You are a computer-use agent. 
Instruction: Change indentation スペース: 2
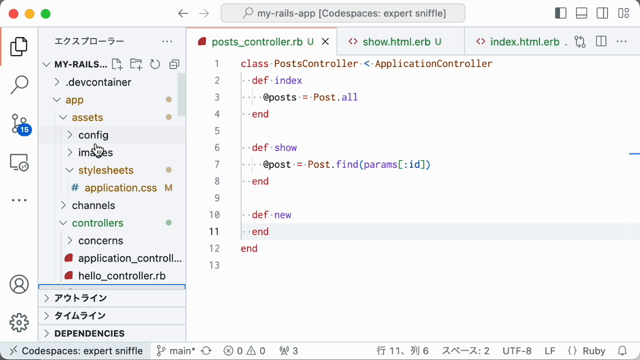pyautogui.click(x=465, y=351)
